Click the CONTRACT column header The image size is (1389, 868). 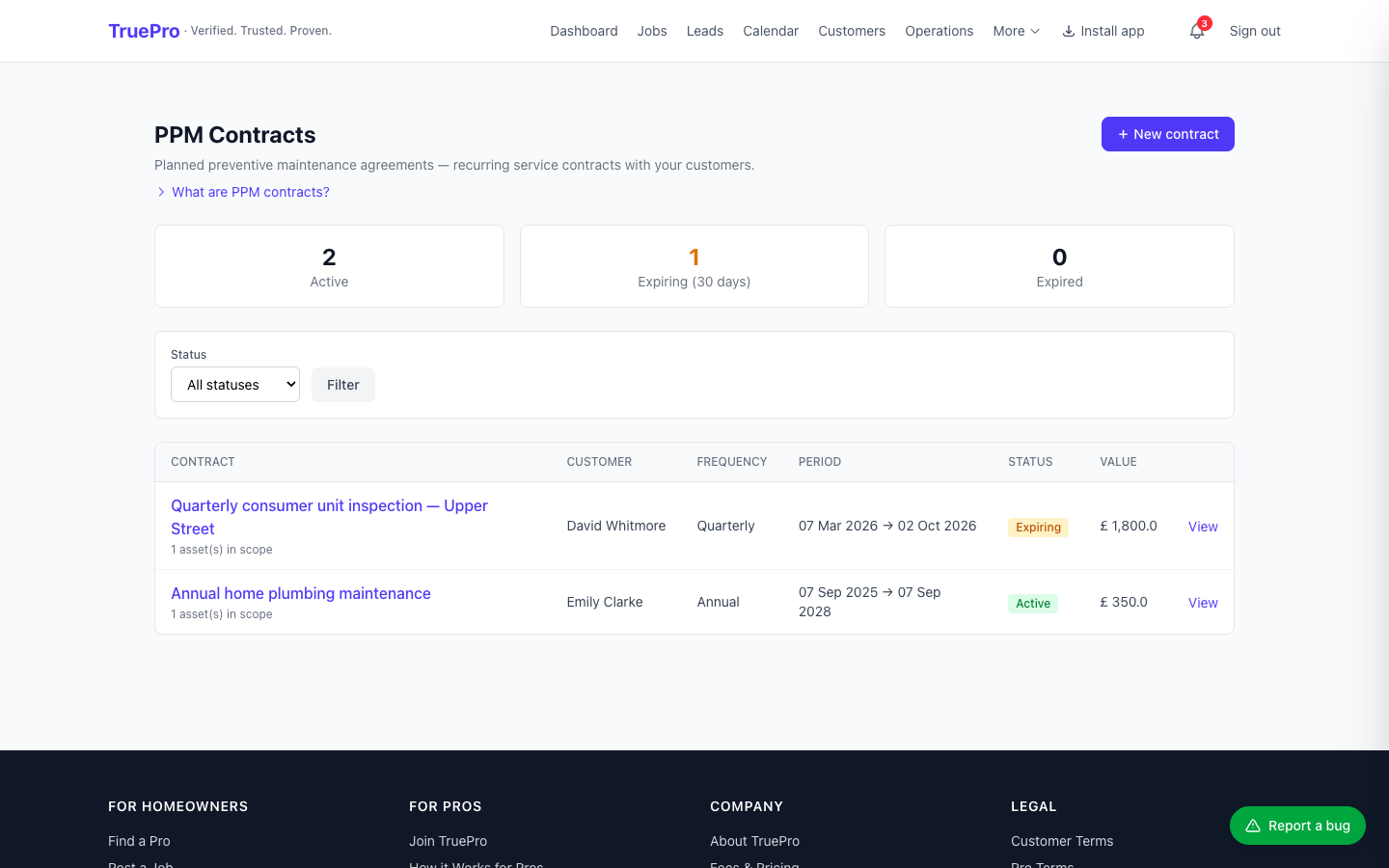point(203,462)
